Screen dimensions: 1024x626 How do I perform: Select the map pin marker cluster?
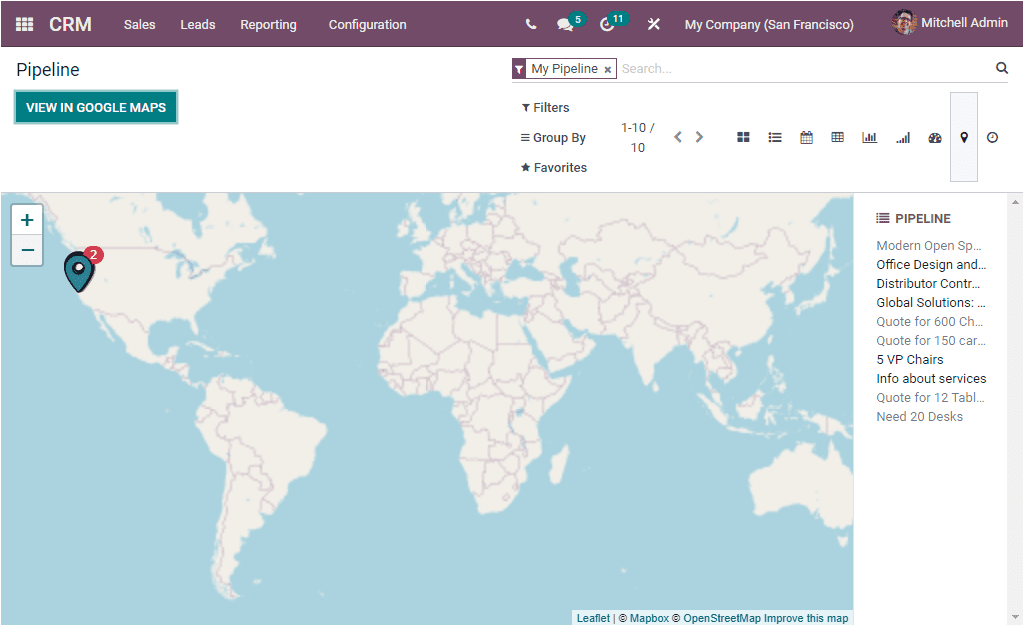(x=78, y=270)
